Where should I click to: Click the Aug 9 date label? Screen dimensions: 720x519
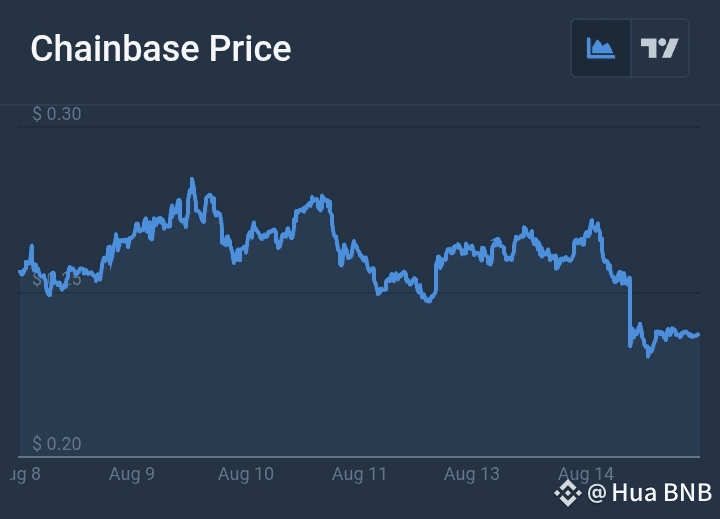click(132, 474)
